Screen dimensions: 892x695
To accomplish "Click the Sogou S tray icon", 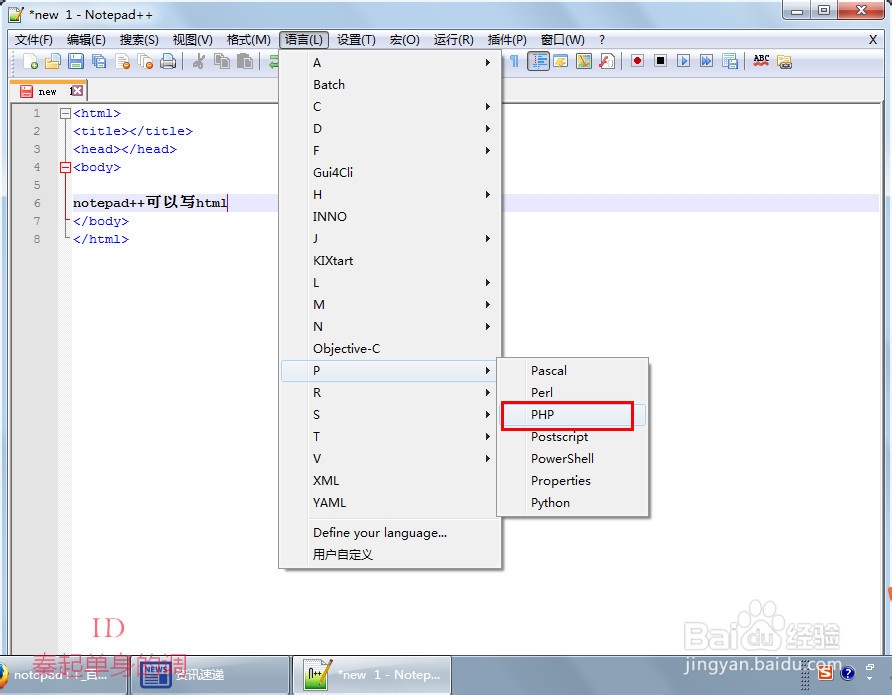I will (x=825, y=673).
